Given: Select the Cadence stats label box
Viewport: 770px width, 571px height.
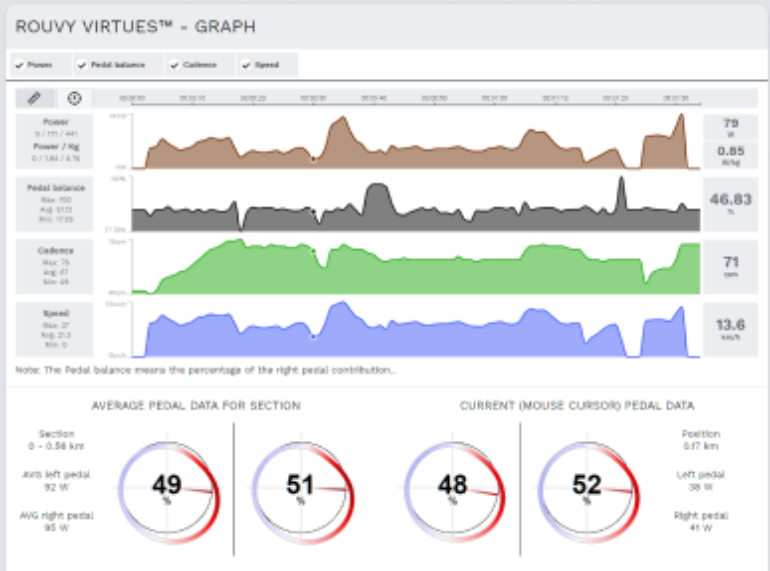Looking at the screenshot, I should click(x=55, y=267).
